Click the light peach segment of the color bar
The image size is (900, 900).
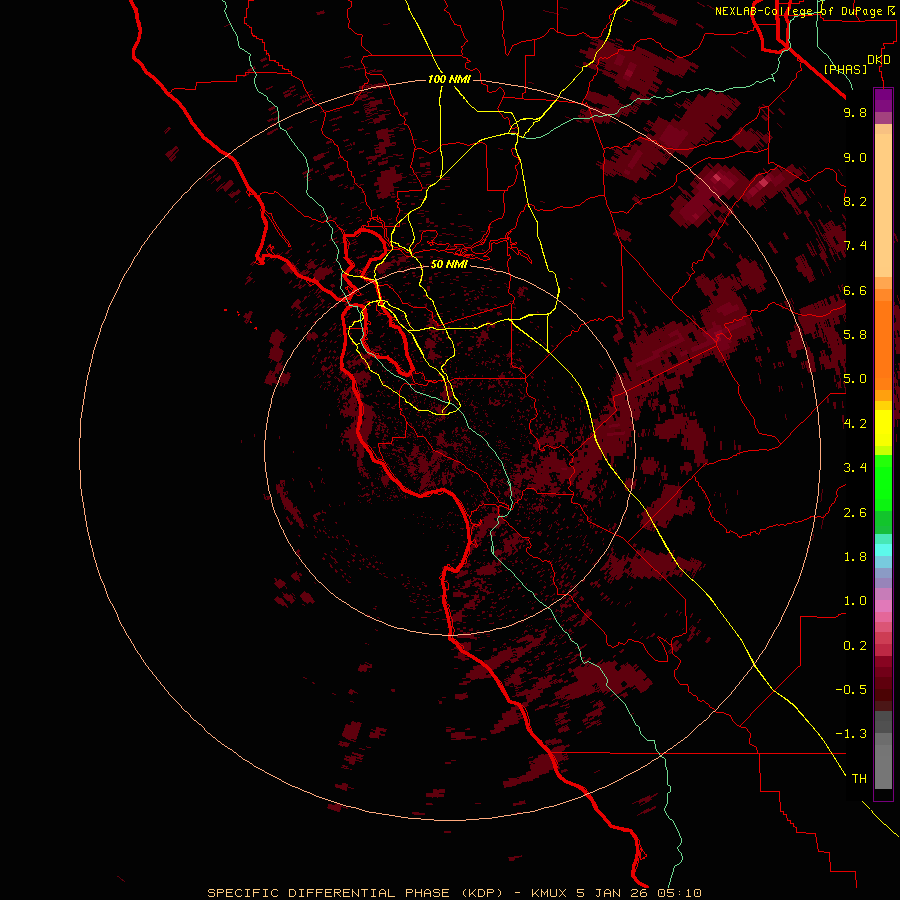coord(883,205)
